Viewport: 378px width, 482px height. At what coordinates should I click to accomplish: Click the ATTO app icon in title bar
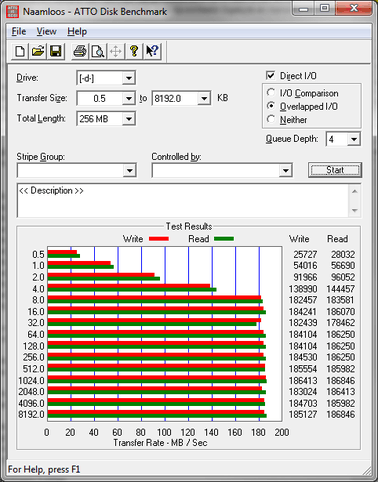(x=13, y=12)
